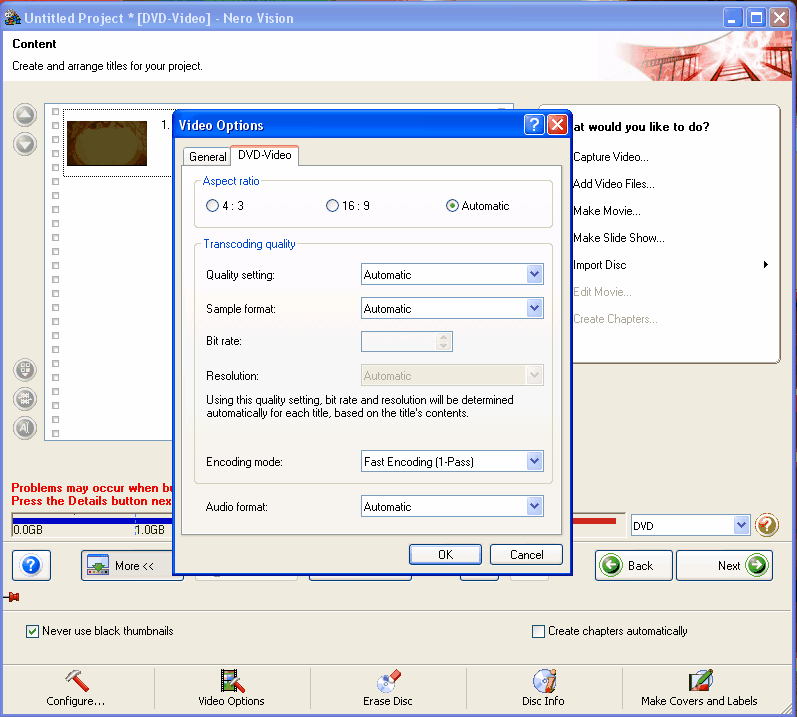
Task: Toggle Never use black thumbnails checkbox
Action: point(33,631)
